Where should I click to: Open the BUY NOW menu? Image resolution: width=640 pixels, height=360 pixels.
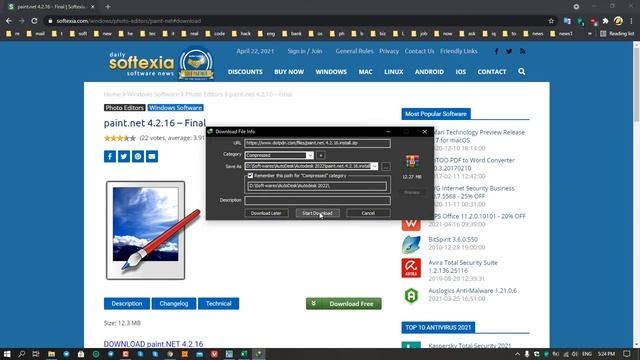289,72
